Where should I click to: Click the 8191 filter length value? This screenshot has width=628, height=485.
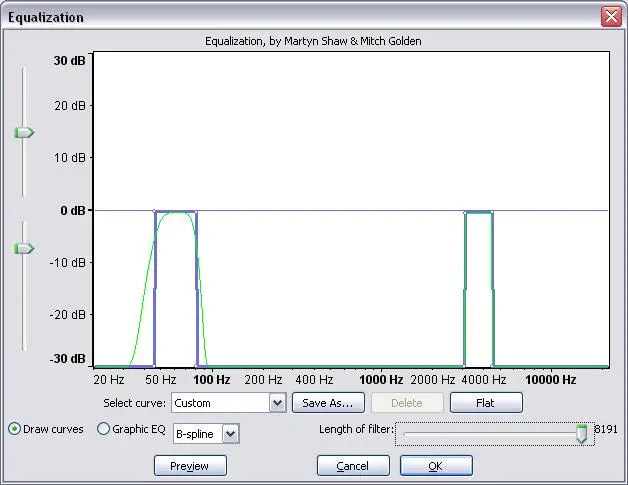pyautogui.click(x=606, y=429)
